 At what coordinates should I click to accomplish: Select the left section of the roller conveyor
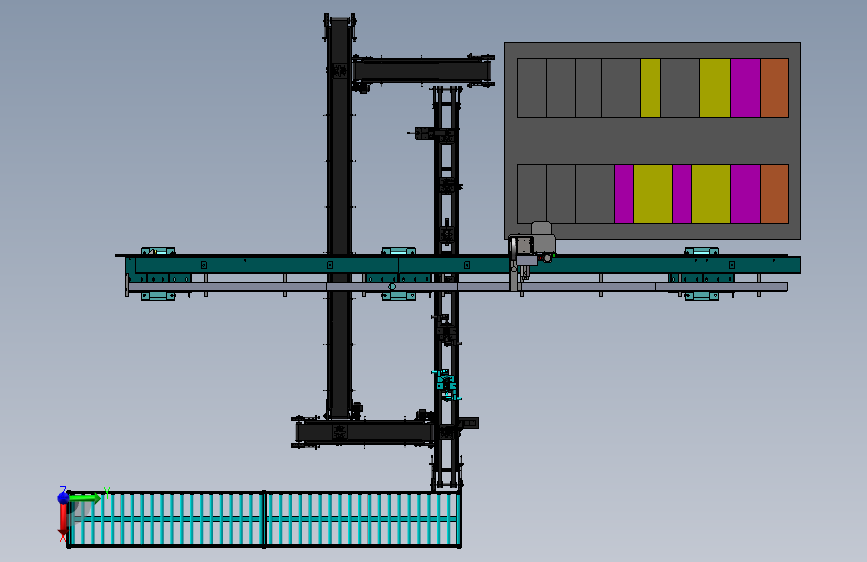coord(166,519)
